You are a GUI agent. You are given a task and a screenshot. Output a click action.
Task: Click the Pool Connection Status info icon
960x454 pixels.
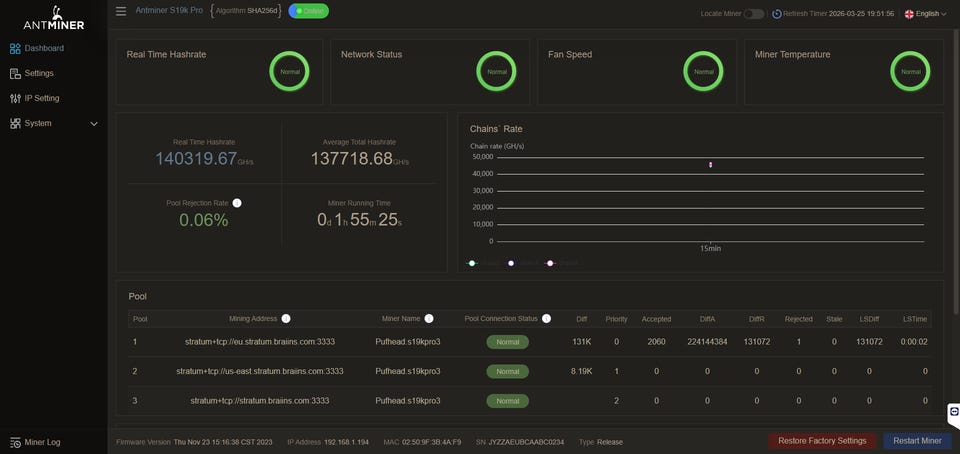[x=546, y=319]
